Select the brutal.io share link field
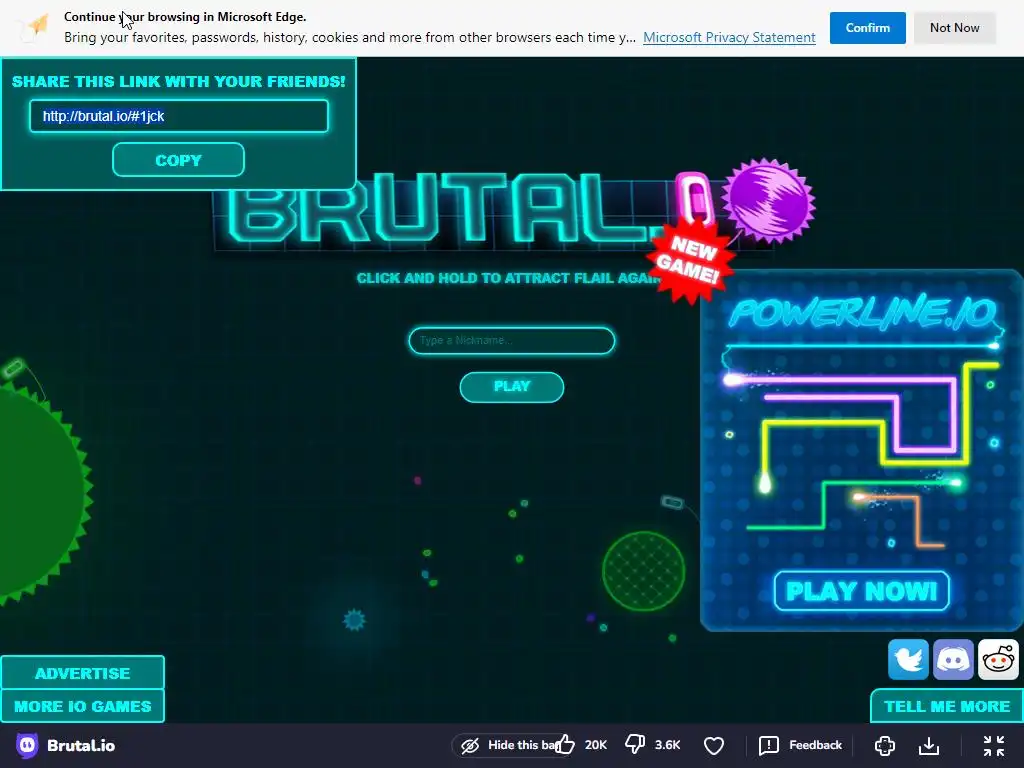1024x768 pixels. 178,116
